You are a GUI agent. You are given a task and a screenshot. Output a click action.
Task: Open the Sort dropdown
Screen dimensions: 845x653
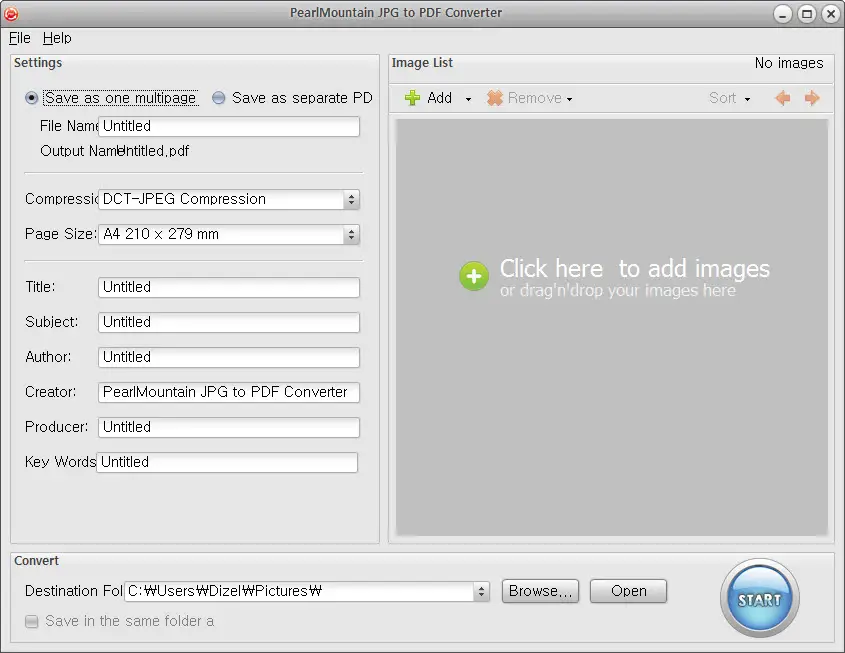coord(730,98)
